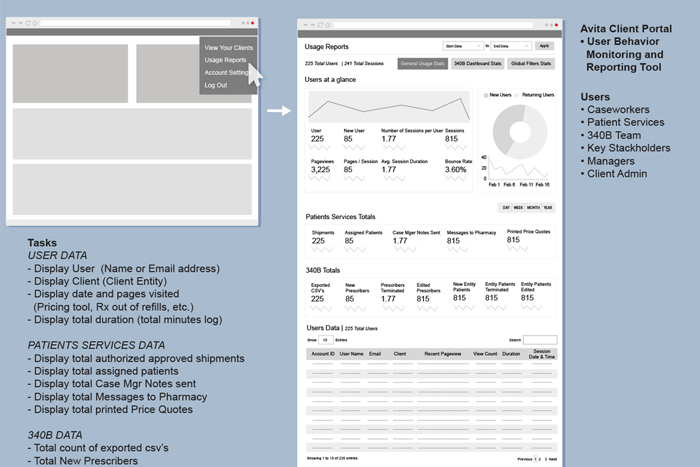700x467 pixels.
Task: Focus the address bar in the Usage Reports window
Action: pyautogui.click(x=433, y=25)
